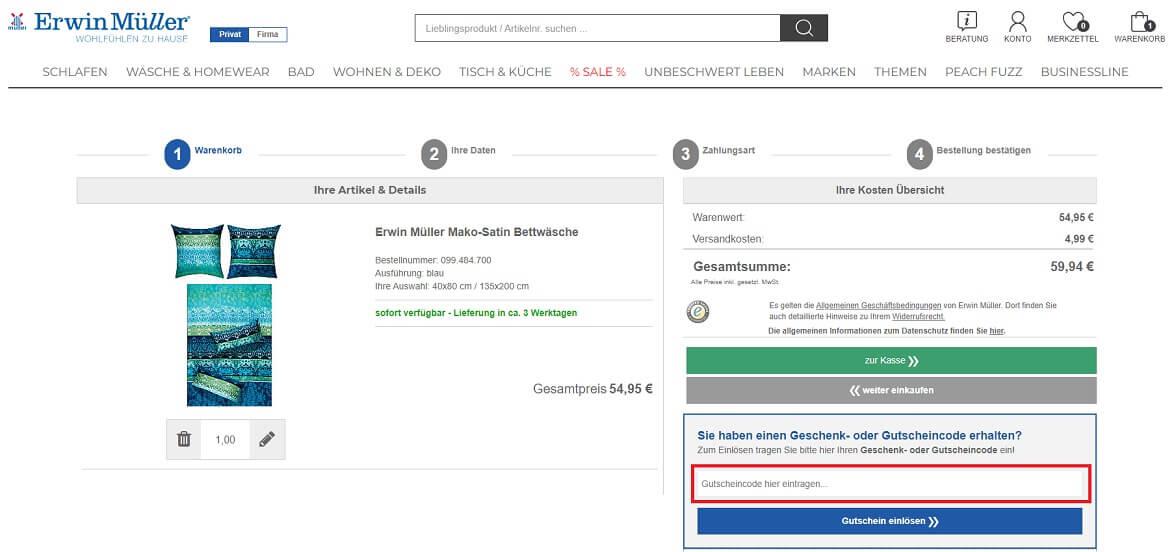The width and height of the screenshot is (1176, 552).
Task: Open the Bettwäsche product image
Action: point(226,314)
